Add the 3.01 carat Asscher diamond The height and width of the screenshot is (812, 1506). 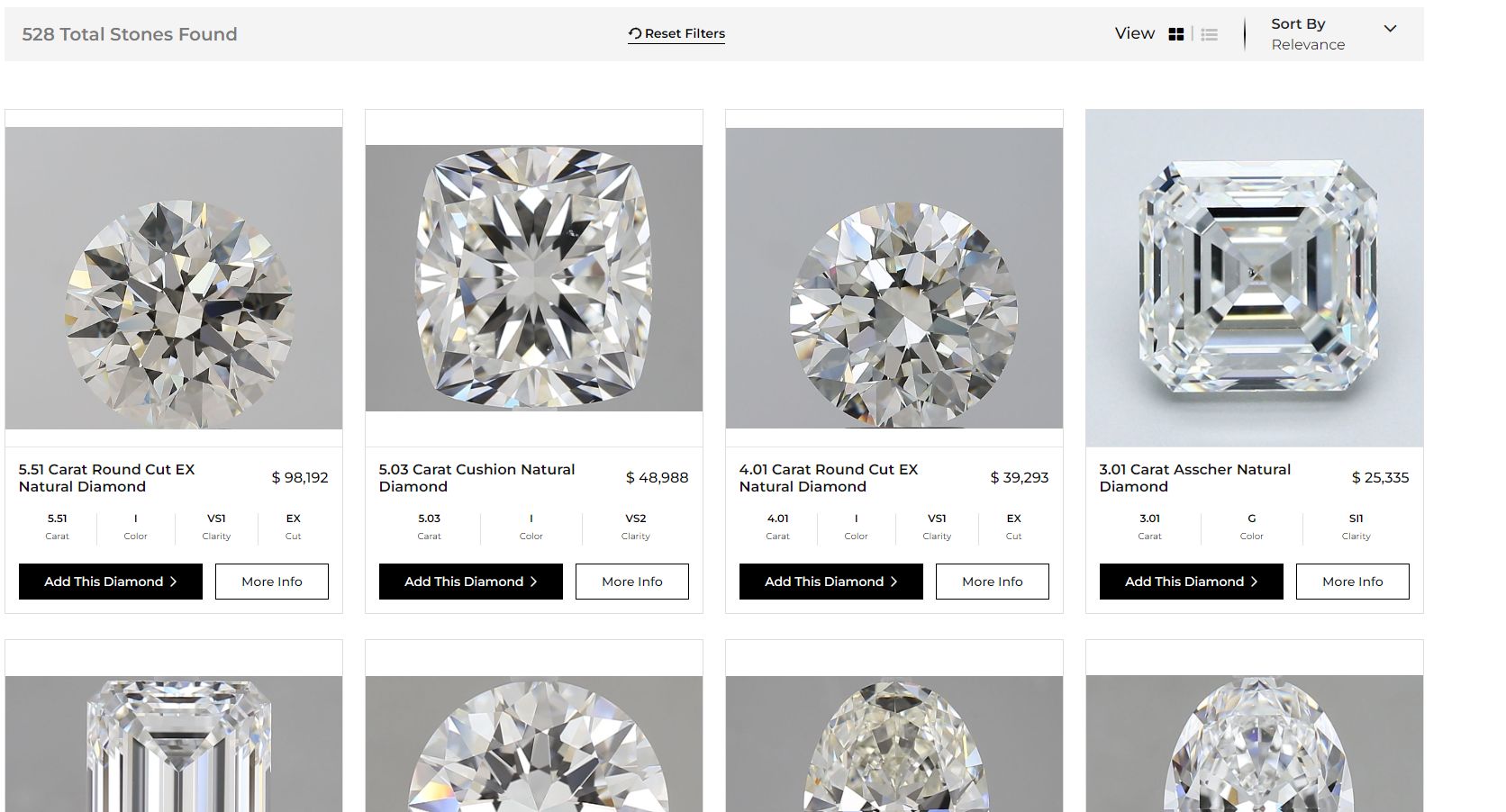[x=1192, y=582]
